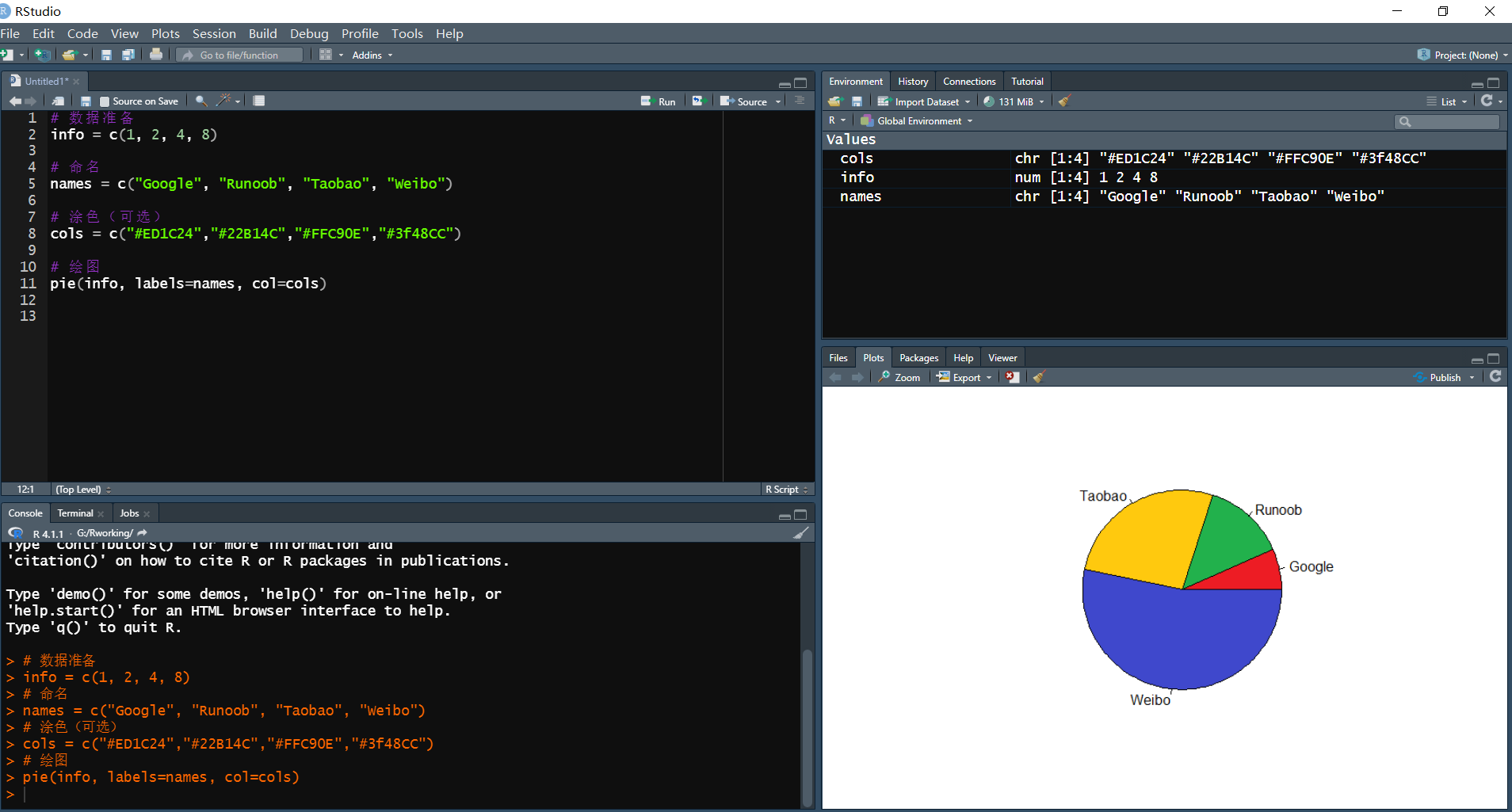Switch to the History tab
Screen dimensions: 1512x812
click(x=912, y=81)
